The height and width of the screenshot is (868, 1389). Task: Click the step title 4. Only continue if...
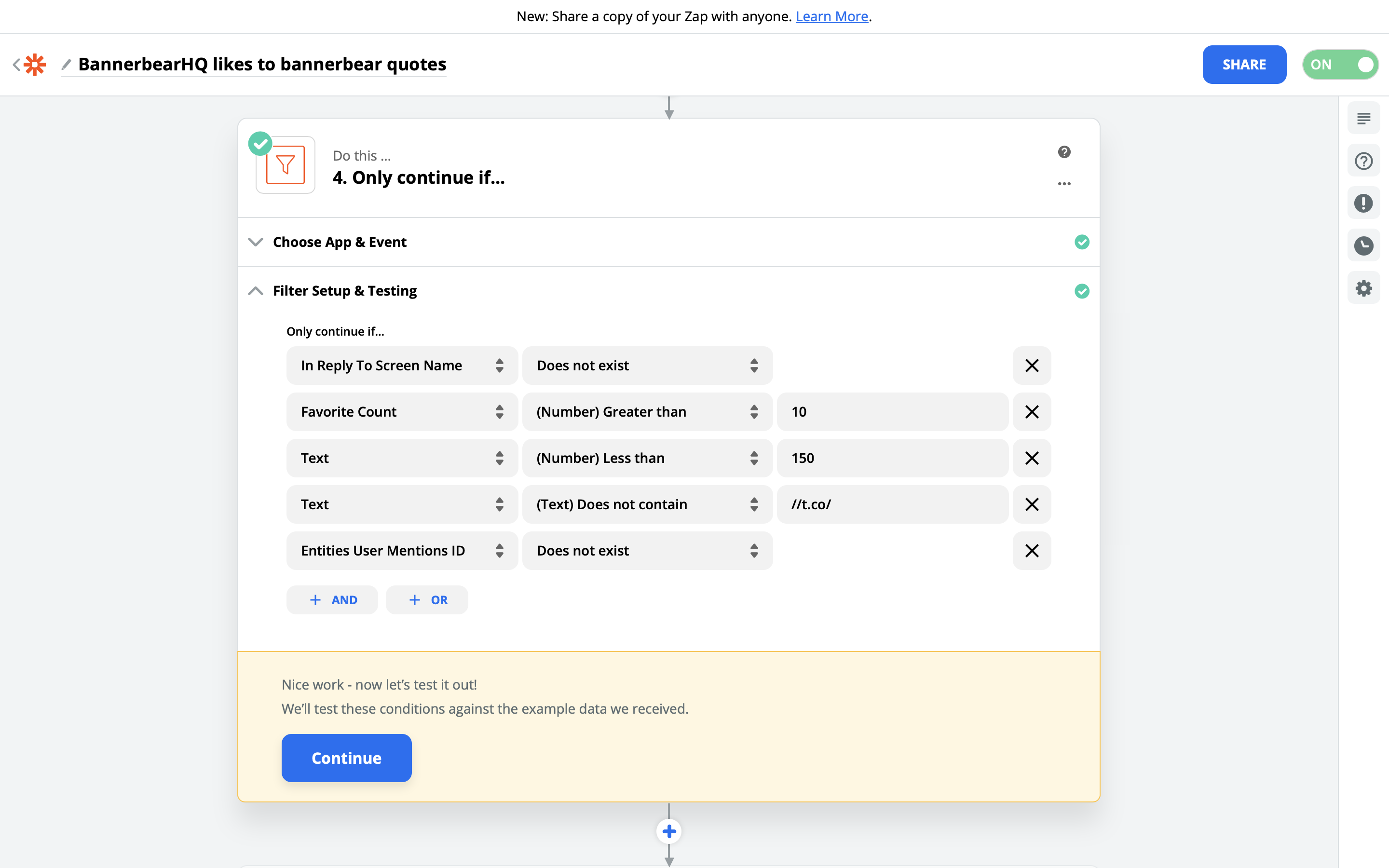(419, 177)
